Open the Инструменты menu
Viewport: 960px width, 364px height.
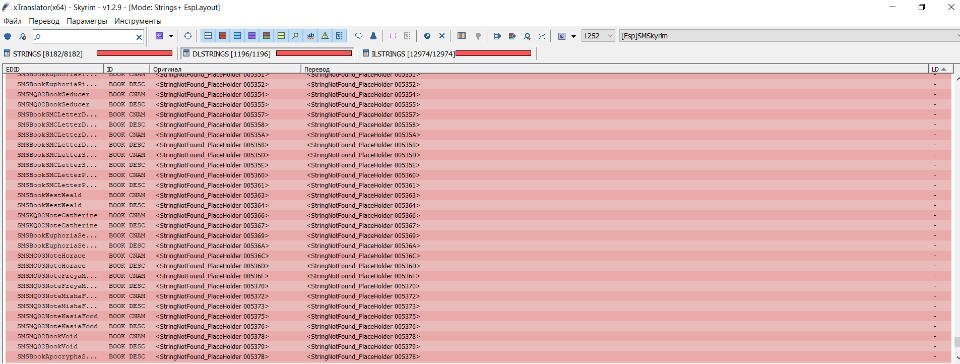pyautogui.click(x=138, y=21)
